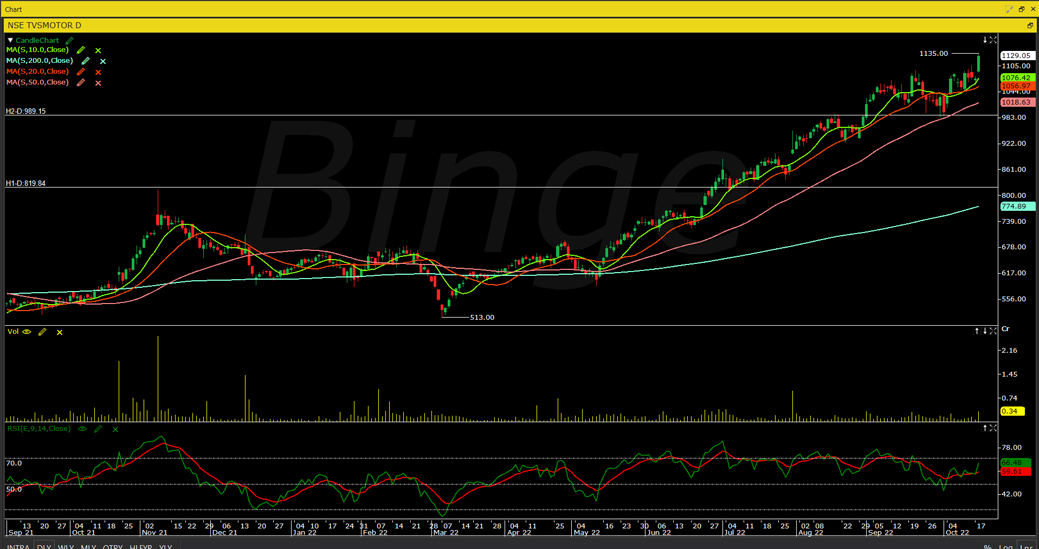Remove the MA(S,50.0,Close) indicator
1039x549 pixels.
pos(97,82)
